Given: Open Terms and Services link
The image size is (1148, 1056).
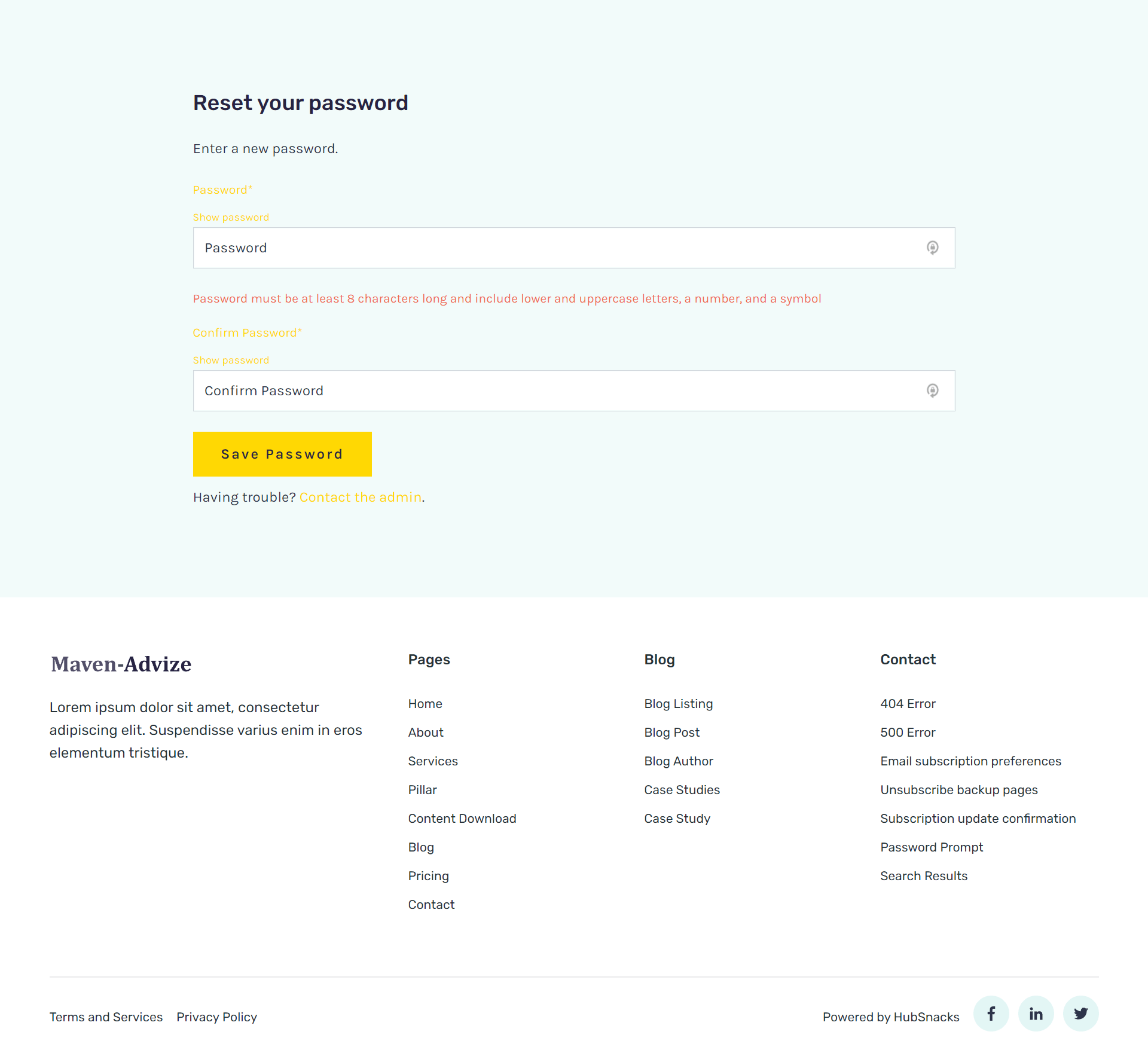Looking at the screenshot, I should (x=106, y=1017).
